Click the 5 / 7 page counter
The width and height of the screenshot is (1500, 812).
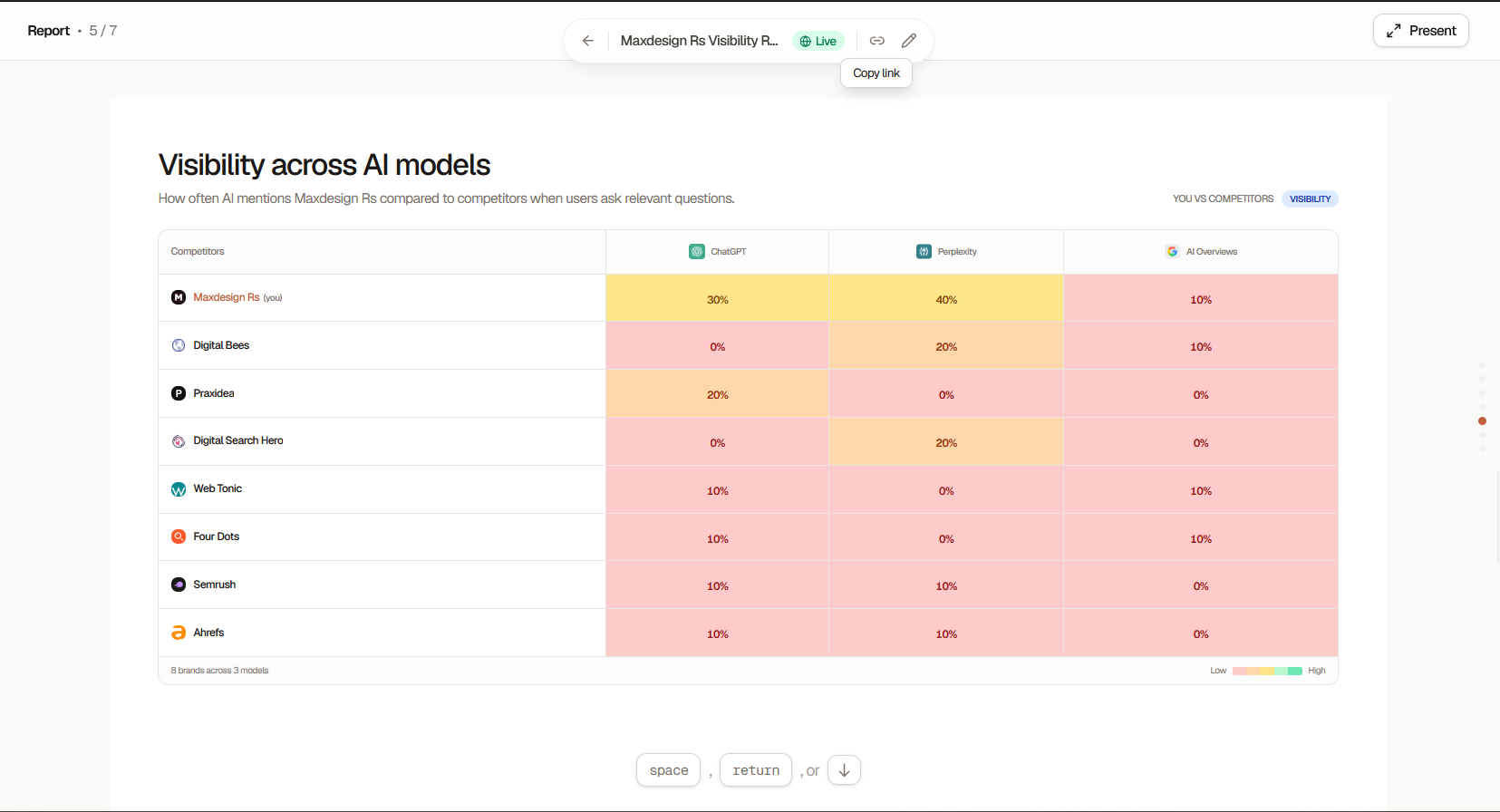coord(103,31)
